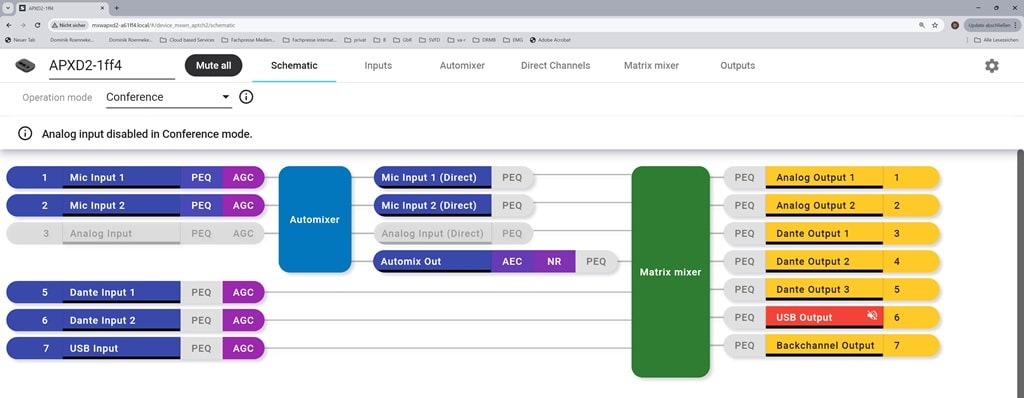The width and height of the screenshot is (1024, 398).
Task: Go back in the browser
Action: [x=8, y=25]
